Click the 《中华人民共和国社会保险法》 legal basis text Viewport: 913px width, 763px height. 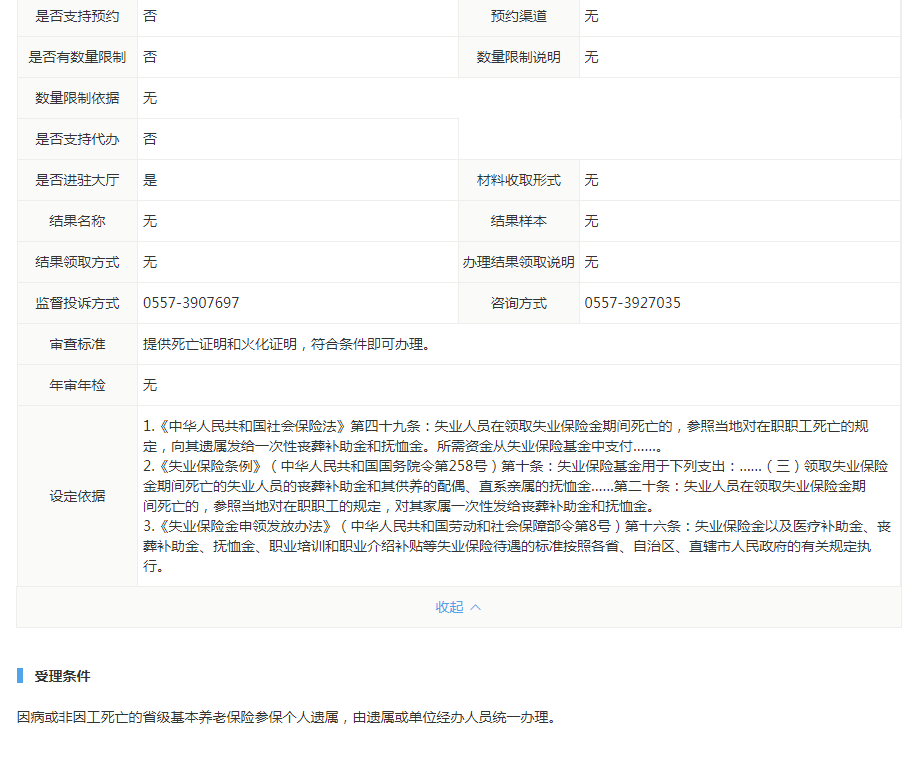click(x=250, y=426)
